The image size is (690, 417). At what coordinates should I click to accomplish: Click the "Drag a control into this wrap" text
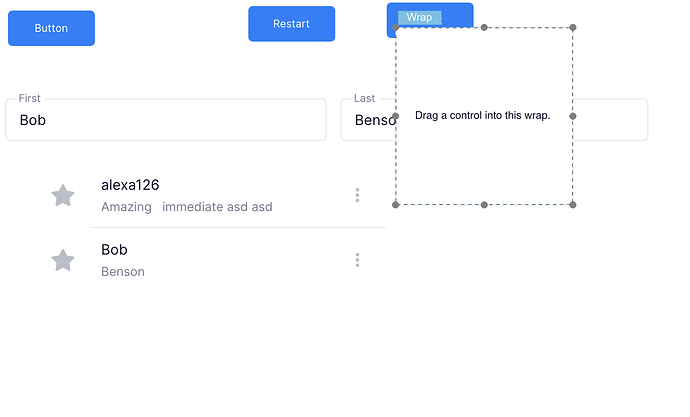(483, 116)
